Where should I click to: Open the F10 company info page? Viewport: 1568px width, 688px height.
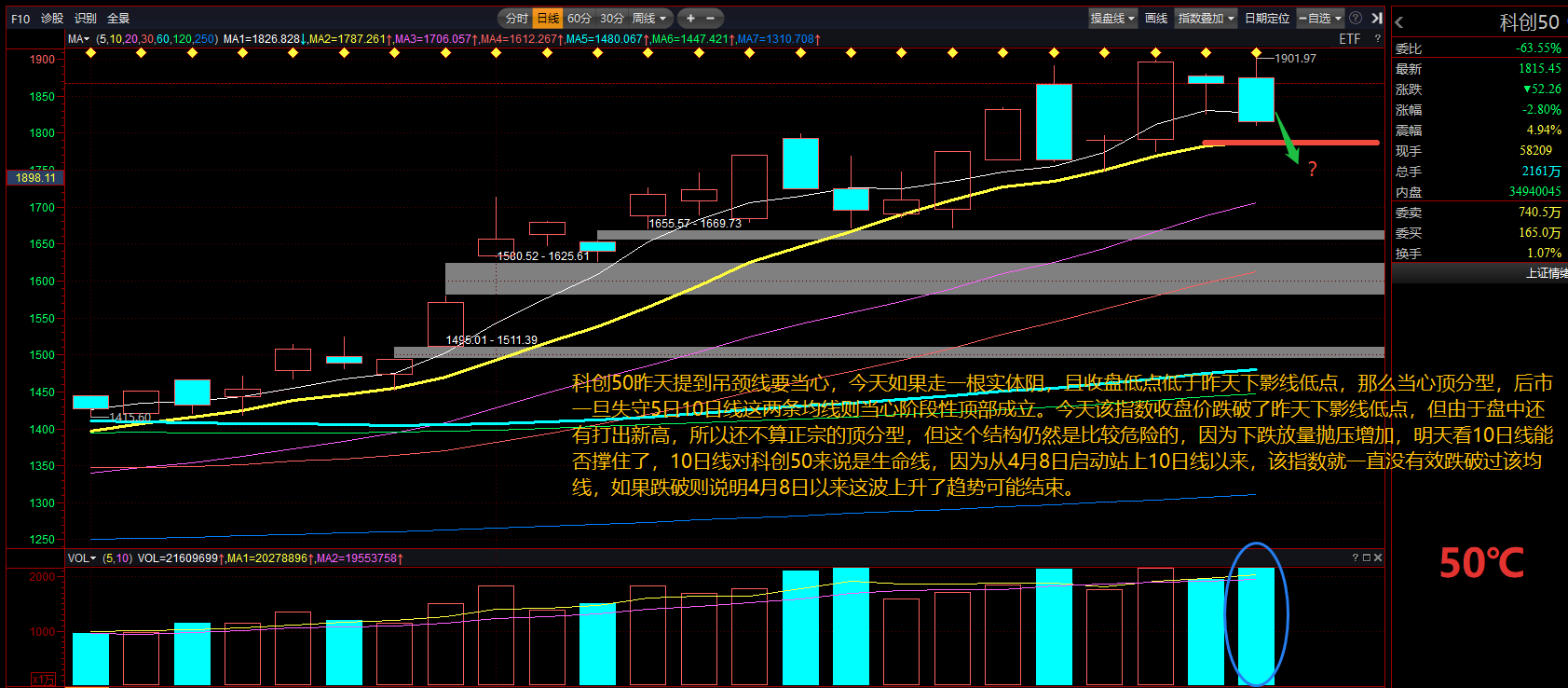[20, 19]
